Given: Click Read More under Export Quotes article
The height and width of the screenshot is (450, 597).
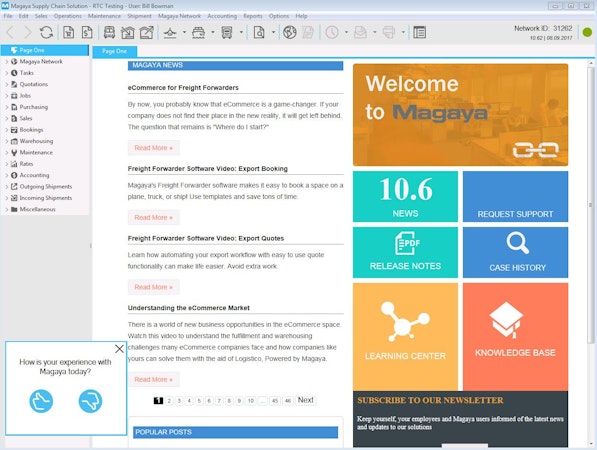Looking at the screenshot, I should coord(153,287).
